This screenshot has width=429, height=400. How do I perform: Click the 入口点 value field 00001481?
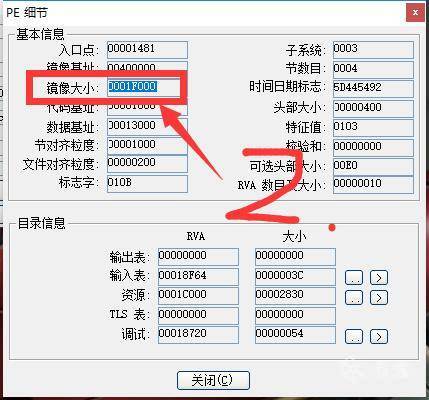click(147, 49)
